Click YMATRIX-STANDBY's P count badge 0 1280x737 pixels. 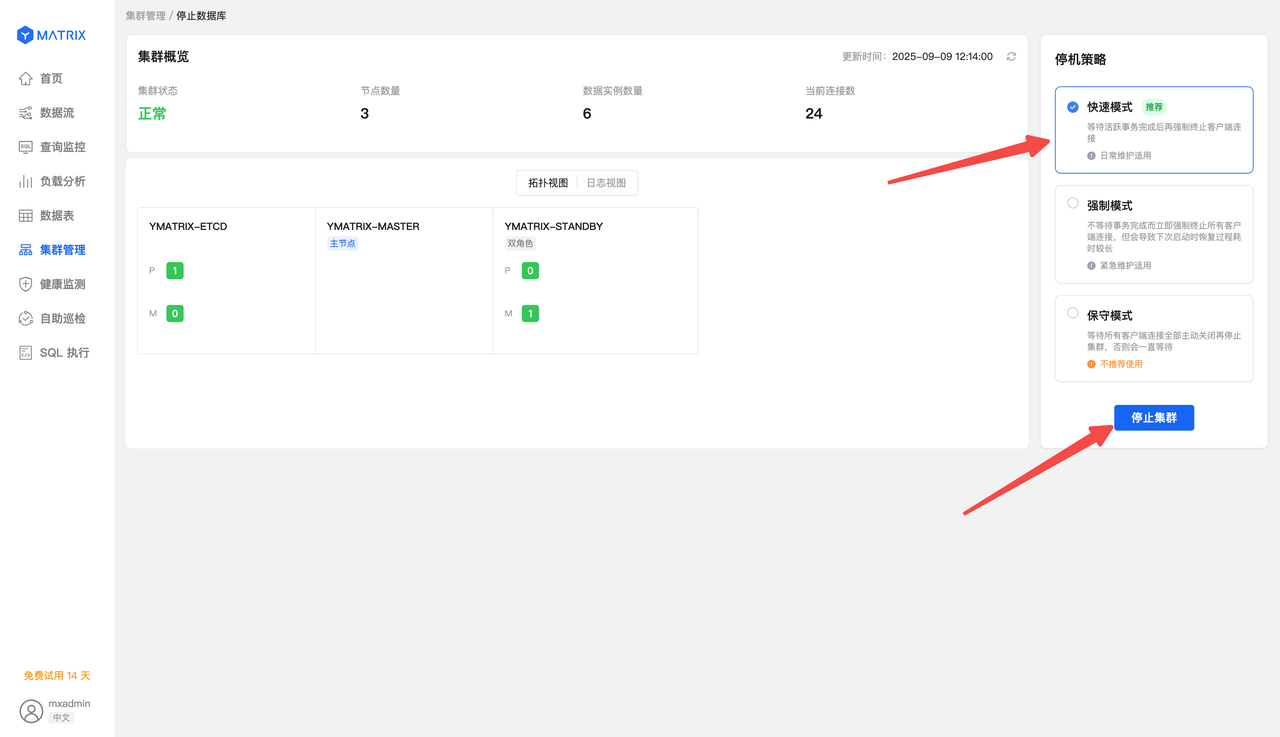(530, 271)
